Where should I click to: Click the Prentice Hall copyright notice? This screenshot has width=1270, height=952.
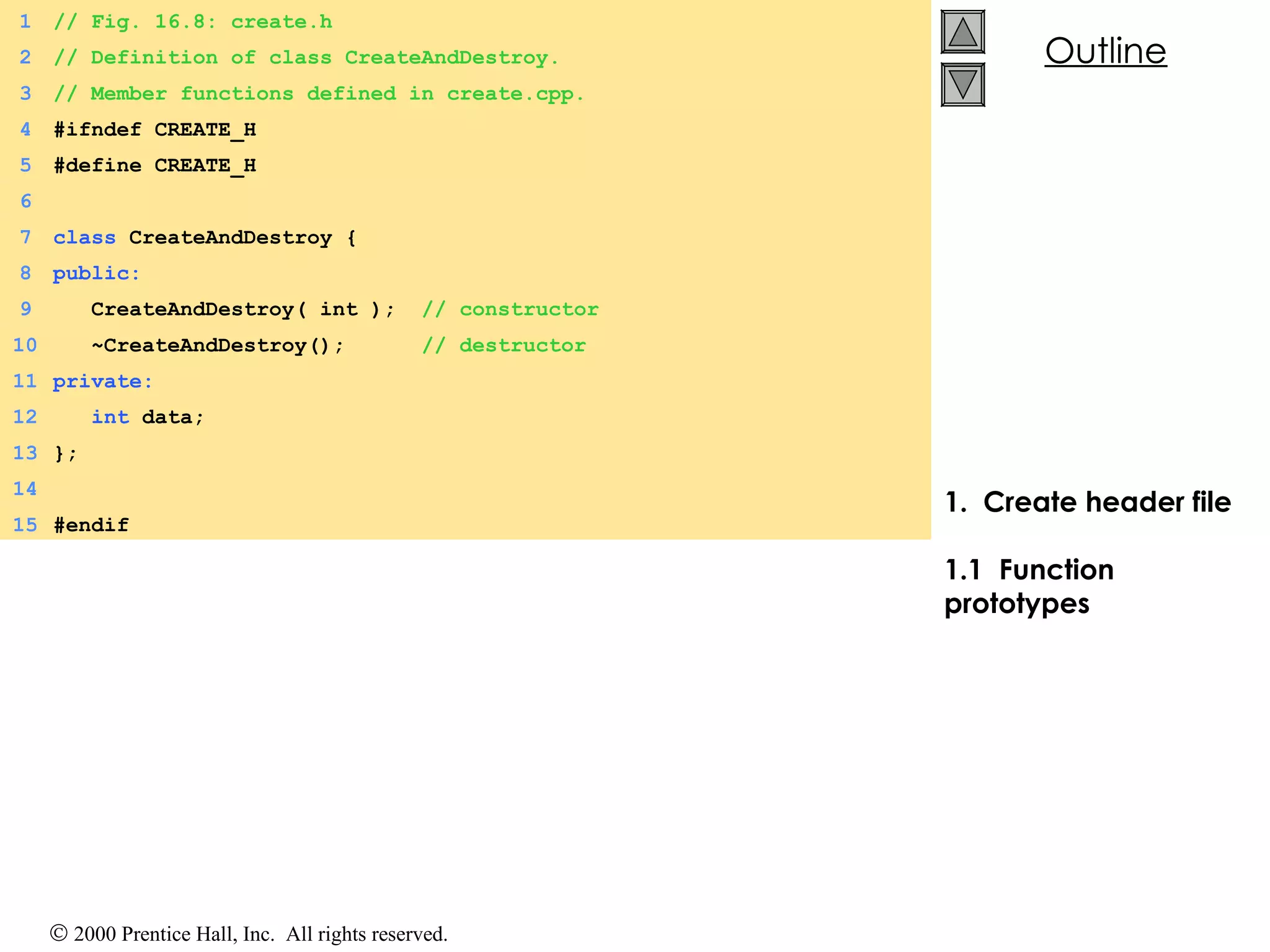(x=249, y=934)
